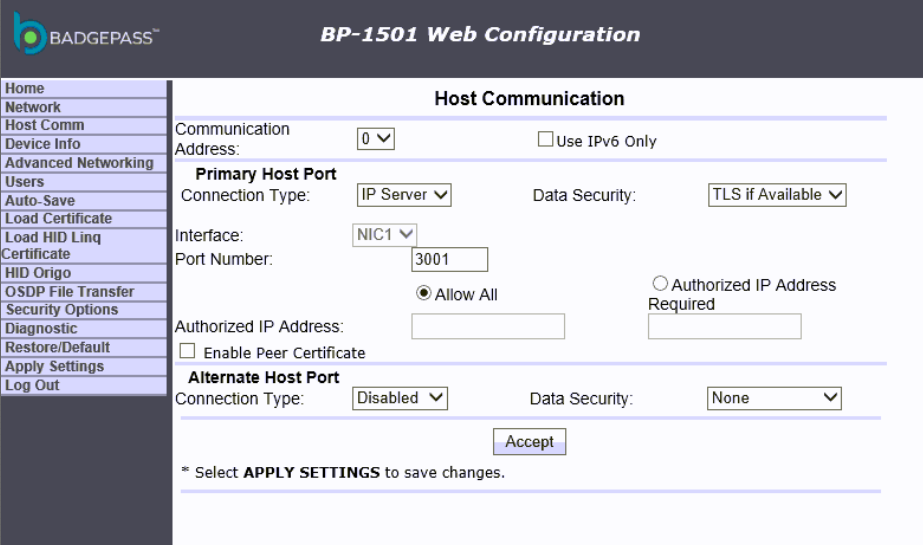Tick the Enable Peer Certificate checkbox
The width and height of the screenshot is (923, 545).
tap(187, 351)
